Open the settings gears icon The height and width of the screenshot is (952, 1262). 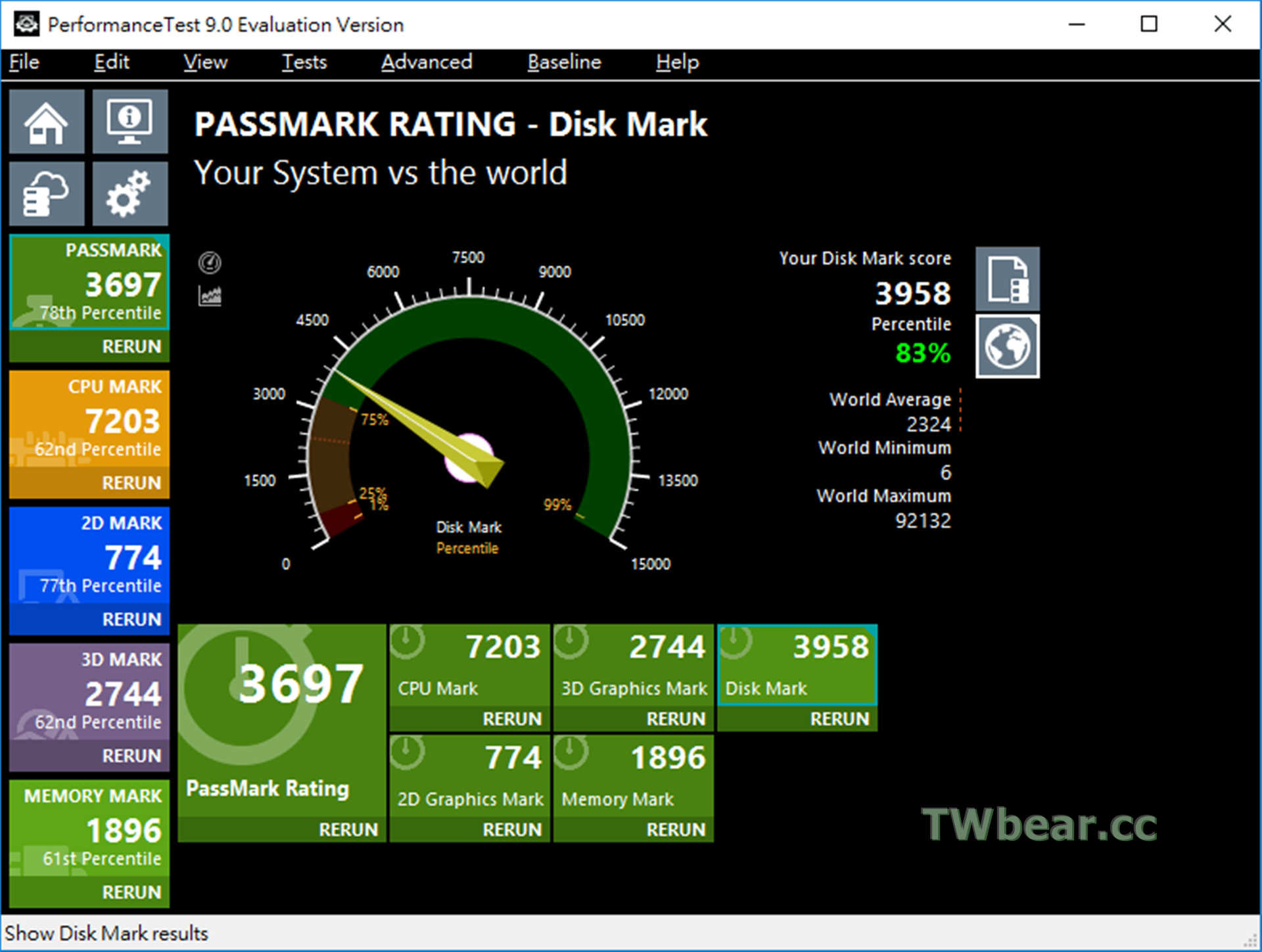(x=129, y=194)
